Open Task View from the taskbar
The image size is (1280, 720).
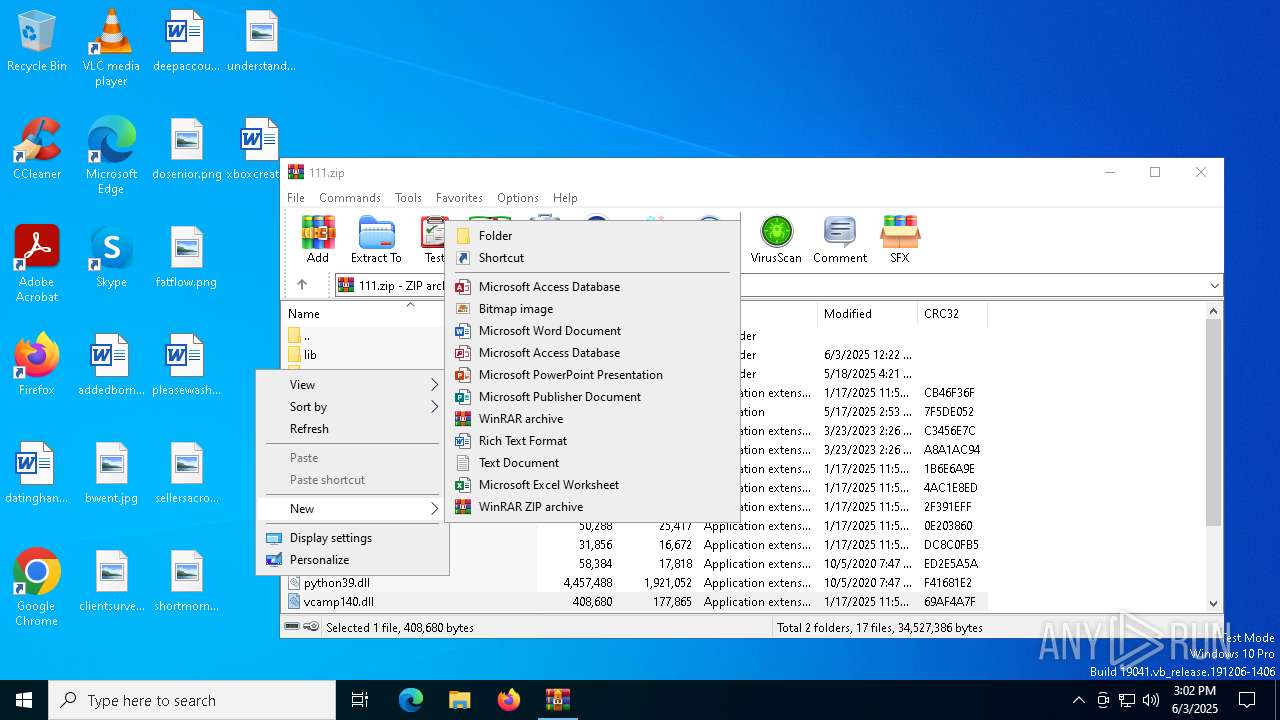[360, 700]
